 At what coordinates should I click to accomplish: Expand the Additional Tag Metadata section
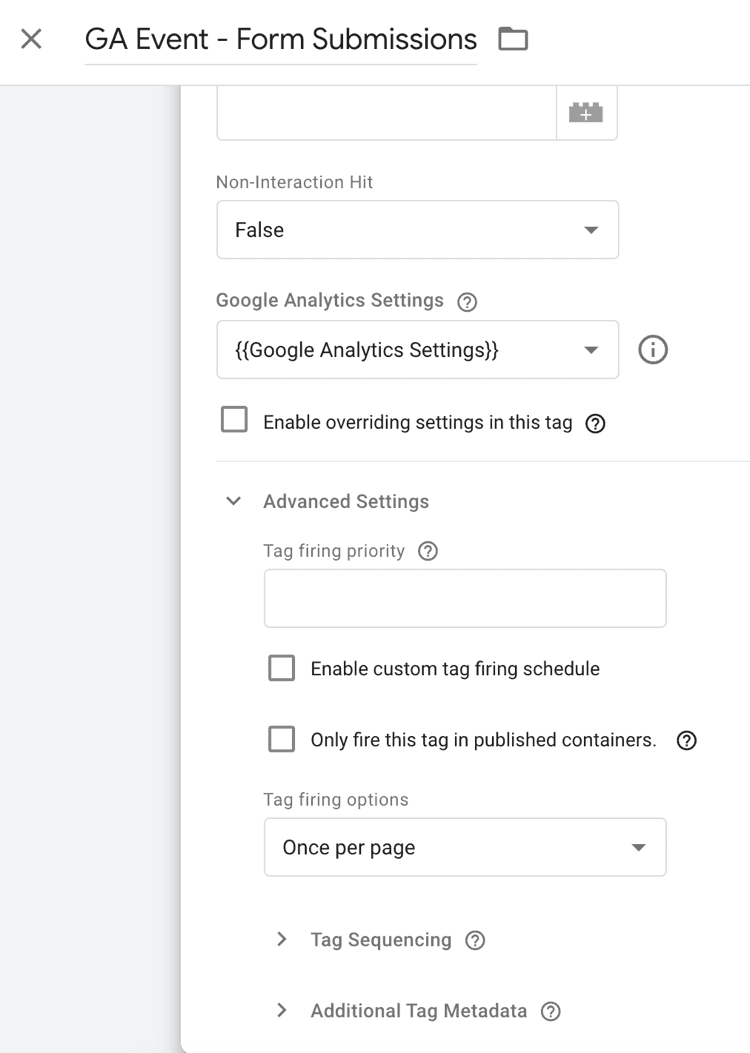tap(281, 1011)
